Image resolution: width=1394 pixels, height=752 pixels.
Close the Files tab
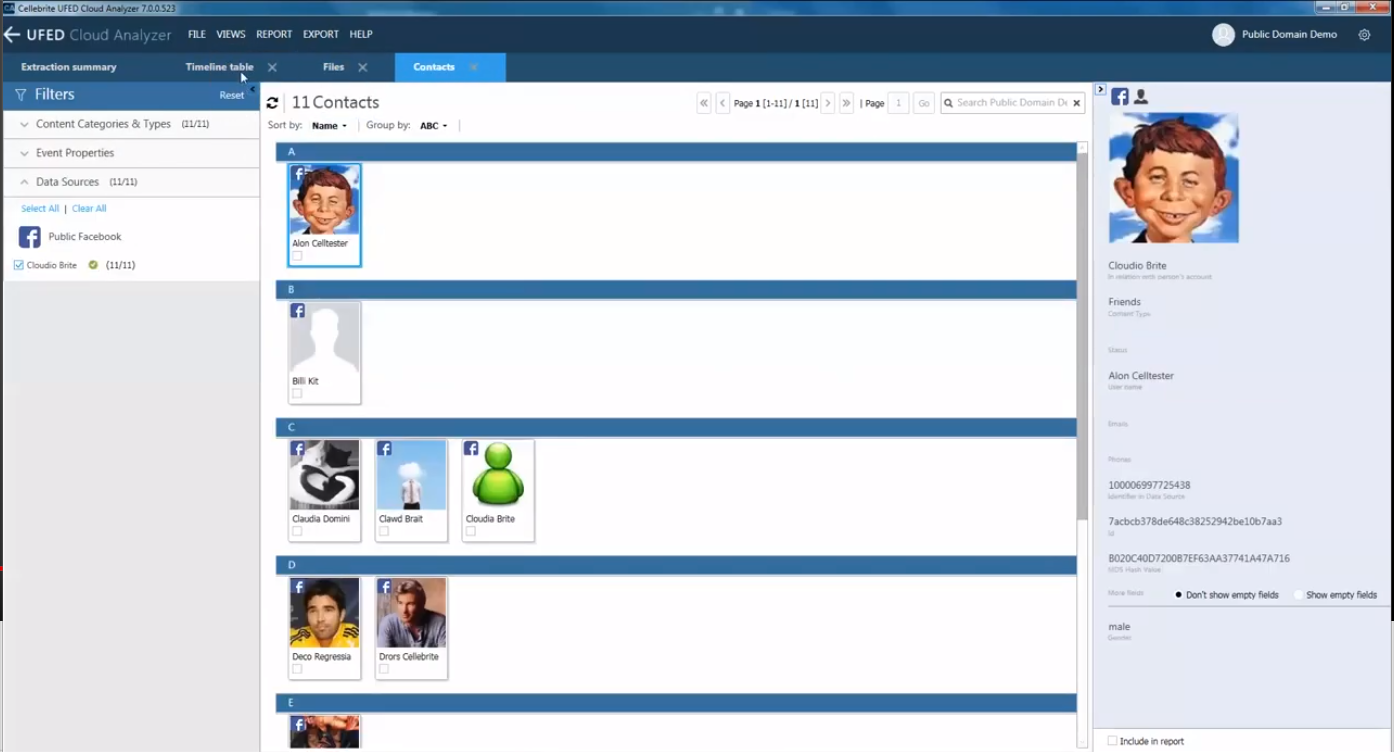pos(362,68)
